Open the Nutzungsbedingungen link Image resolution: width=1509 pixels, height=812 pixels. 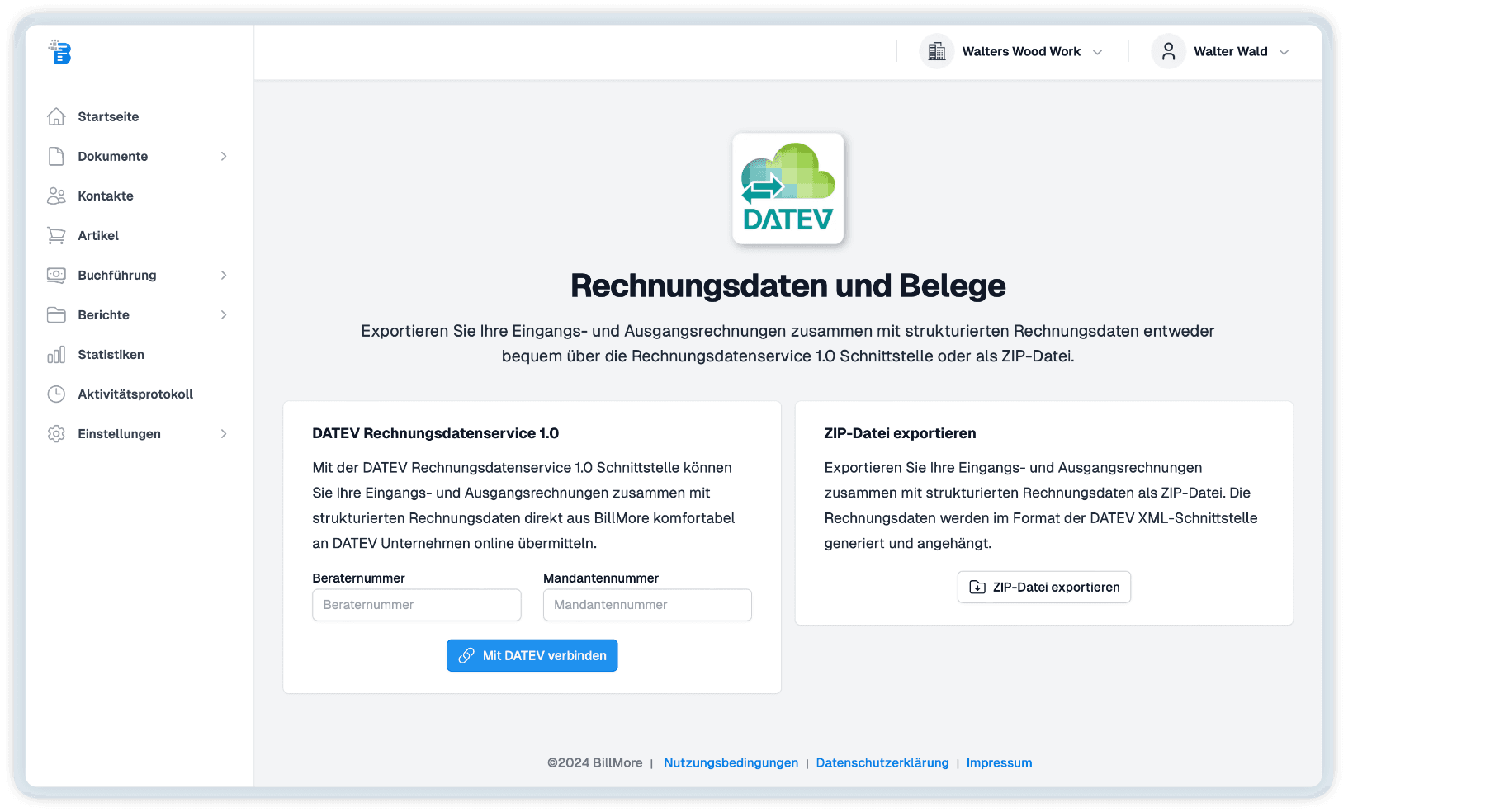(731, 762)
